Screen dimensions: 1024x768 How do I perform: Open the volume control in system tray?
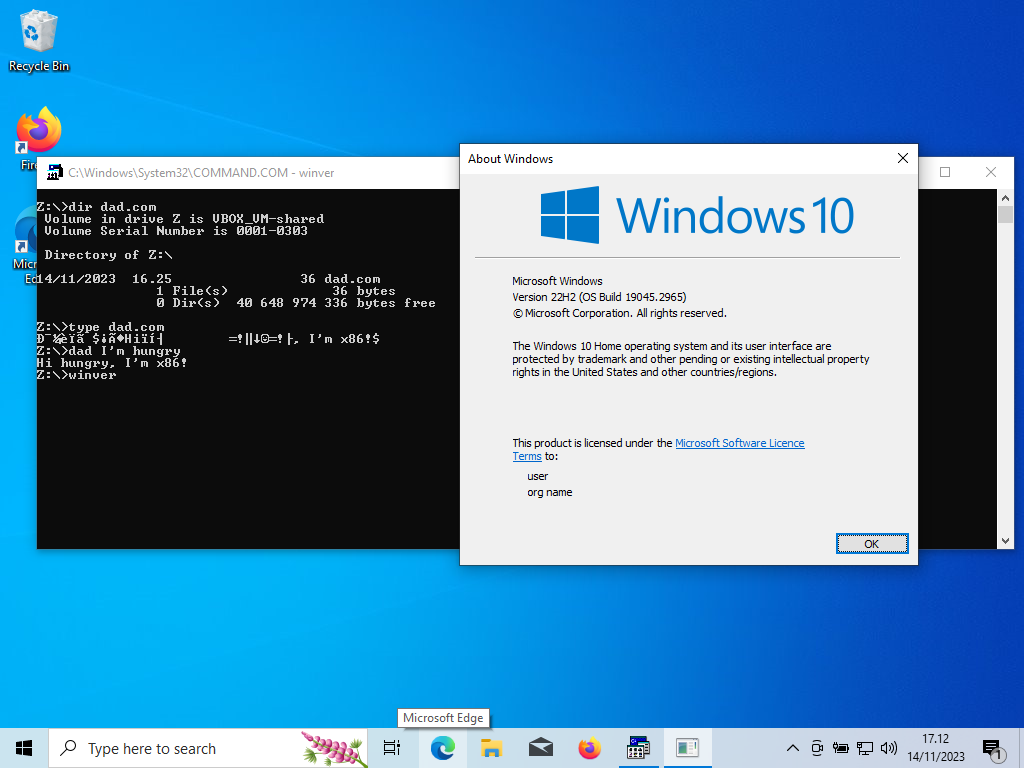[x=889, y=748]
